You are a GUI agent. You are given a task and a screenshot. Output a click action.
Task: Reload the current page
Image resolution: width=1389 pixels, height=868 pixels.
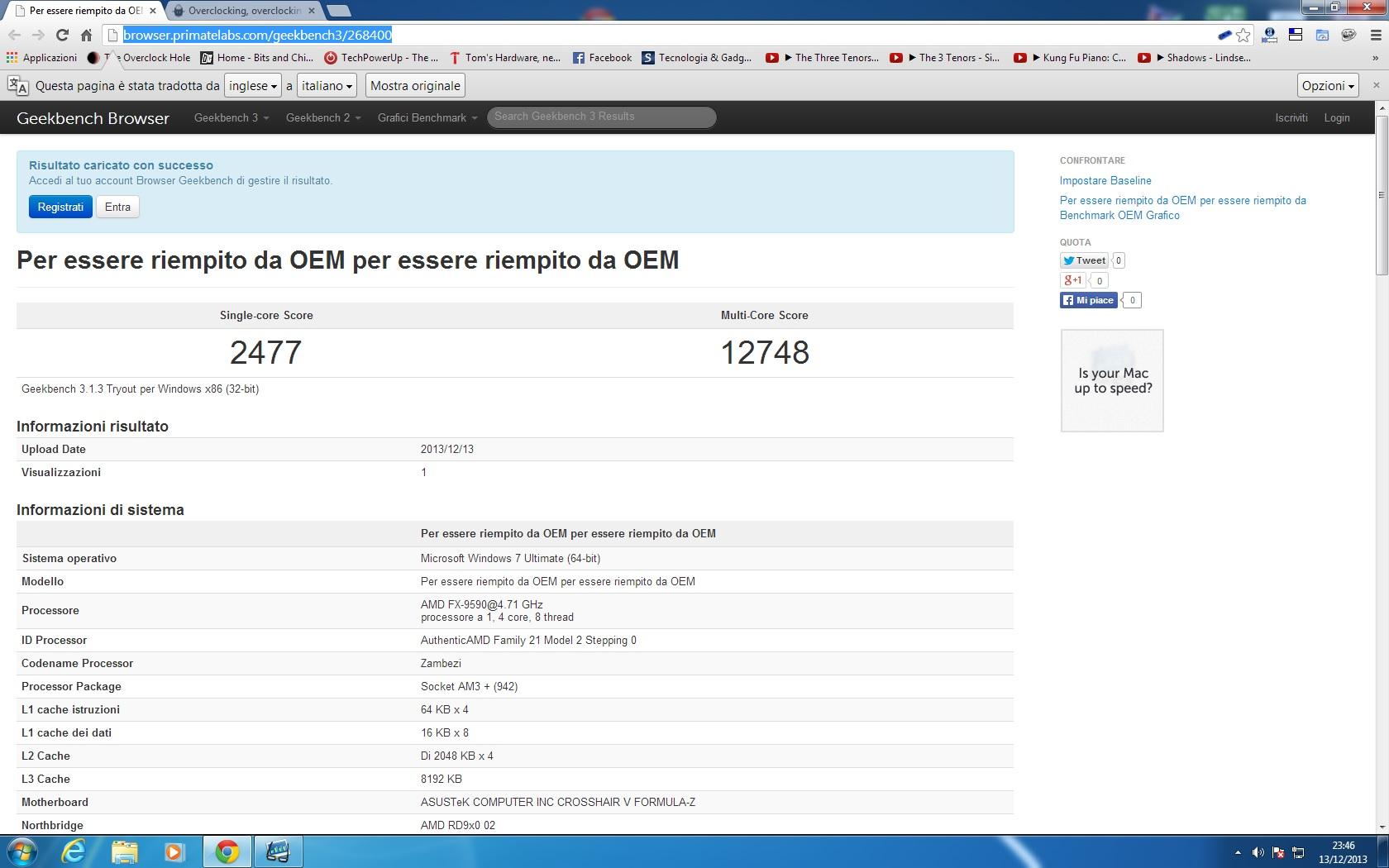pos(62,35)
